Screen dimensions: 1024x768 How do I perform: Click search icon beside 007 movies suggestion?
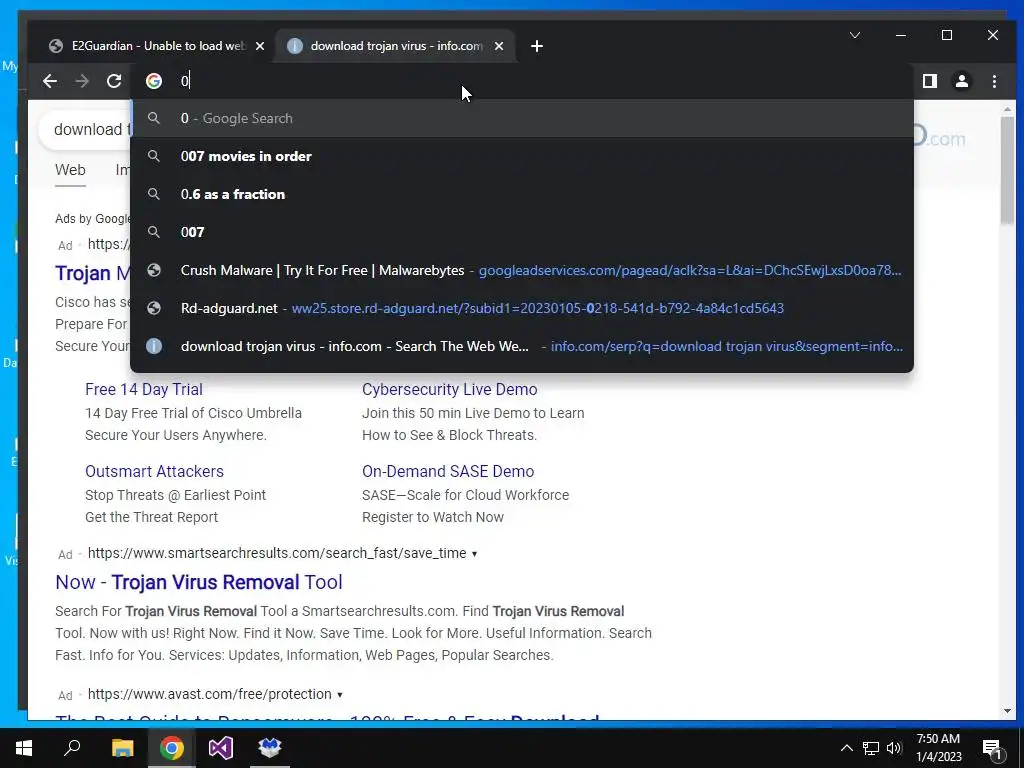154,156
